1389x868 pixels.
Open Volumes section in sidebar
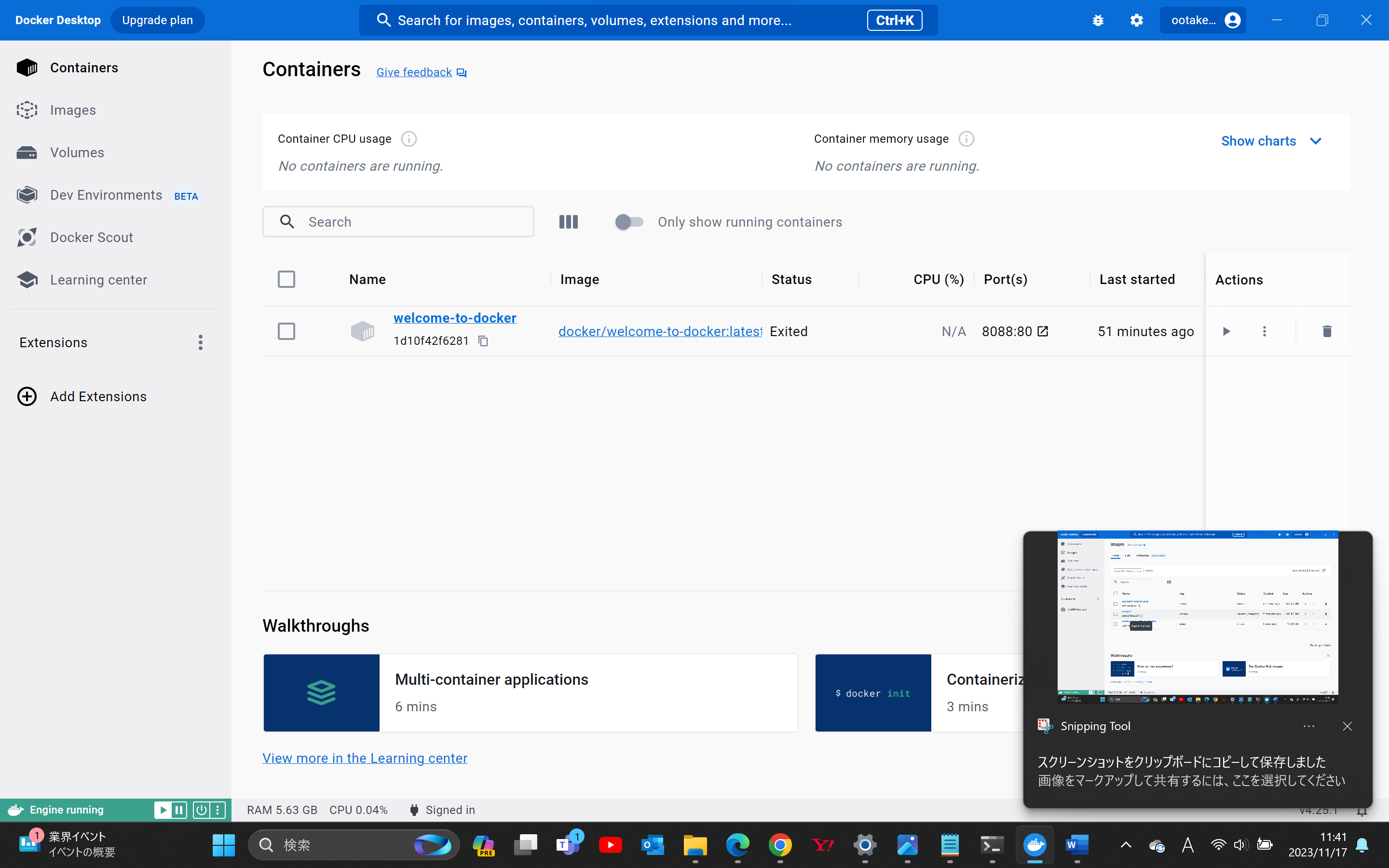[x=77, y=153]
